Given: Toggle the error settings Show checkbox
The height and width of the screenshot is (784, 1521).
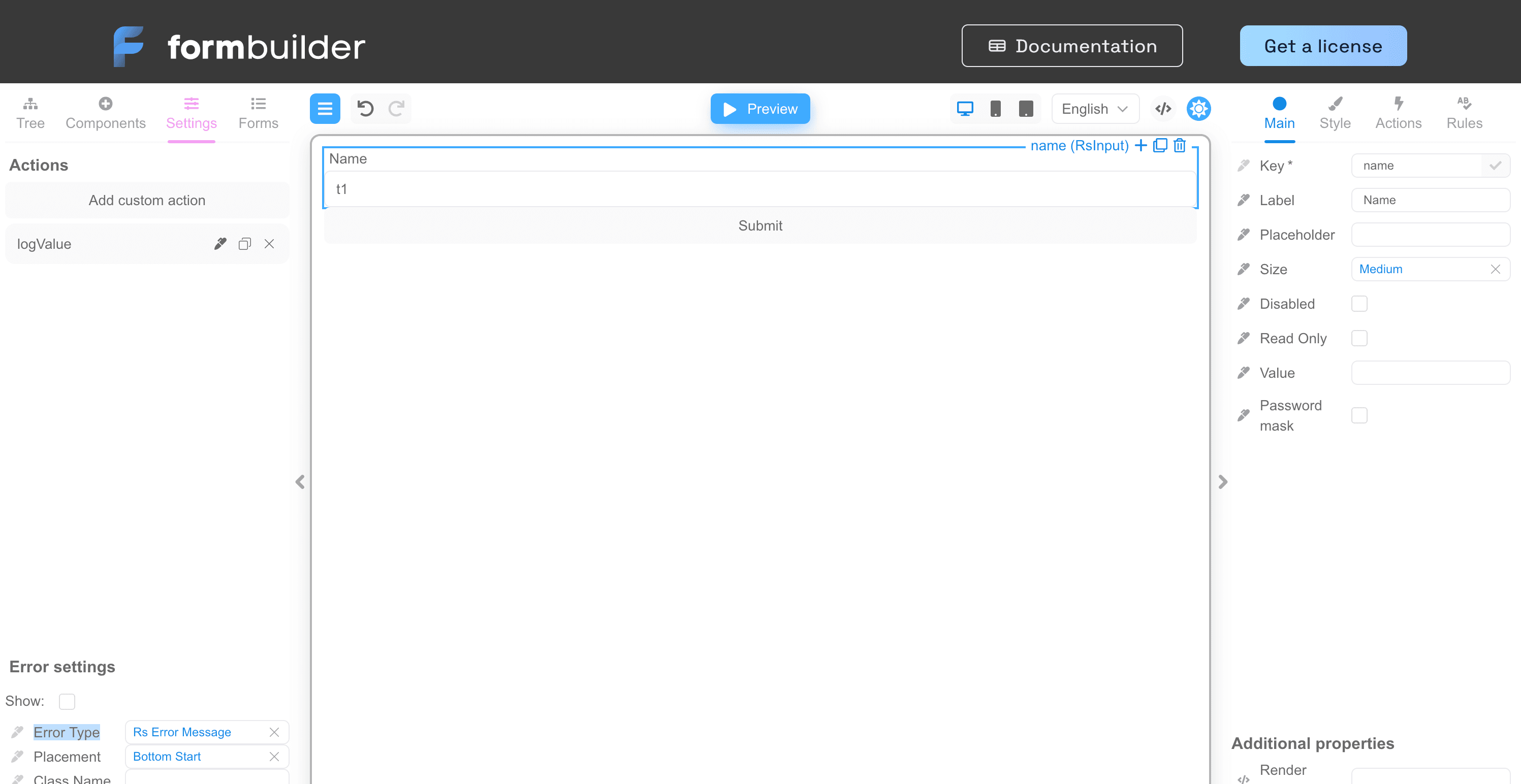Looking at the screenshot, I should pyautogui.click(x=67, y=701).
